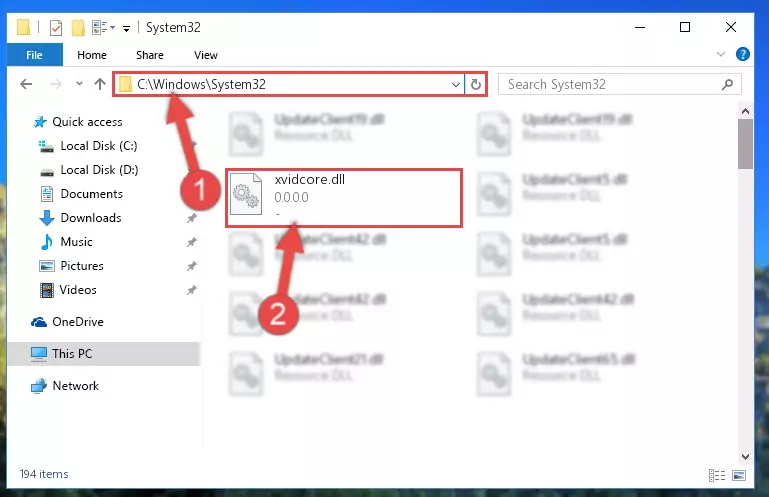Click the Downloads blue arrow icon

(x=47, y=218)
